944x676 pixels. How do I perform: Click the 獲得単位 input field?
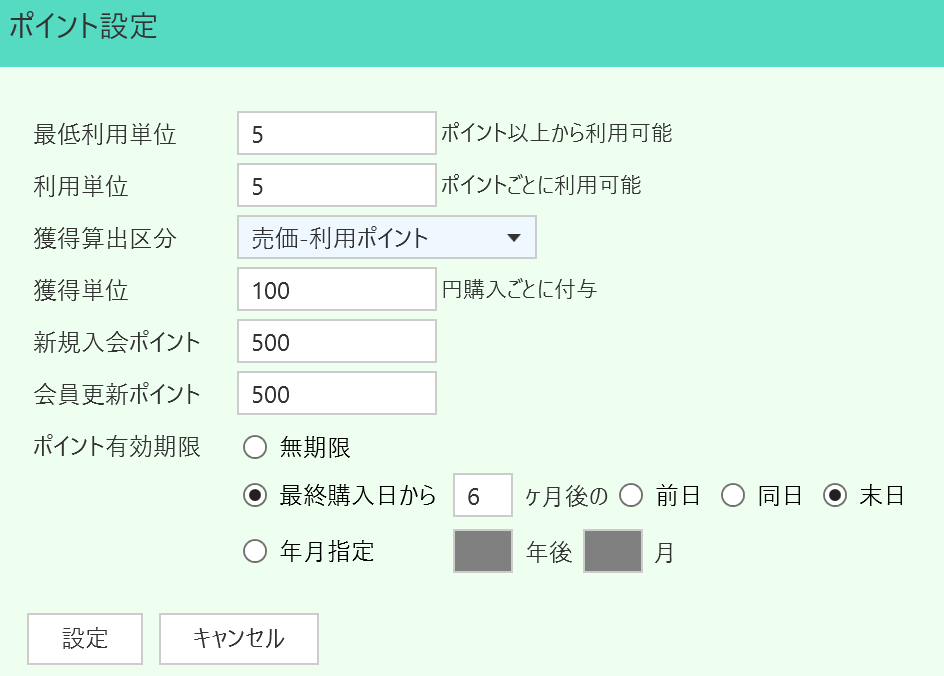[337, 290]
